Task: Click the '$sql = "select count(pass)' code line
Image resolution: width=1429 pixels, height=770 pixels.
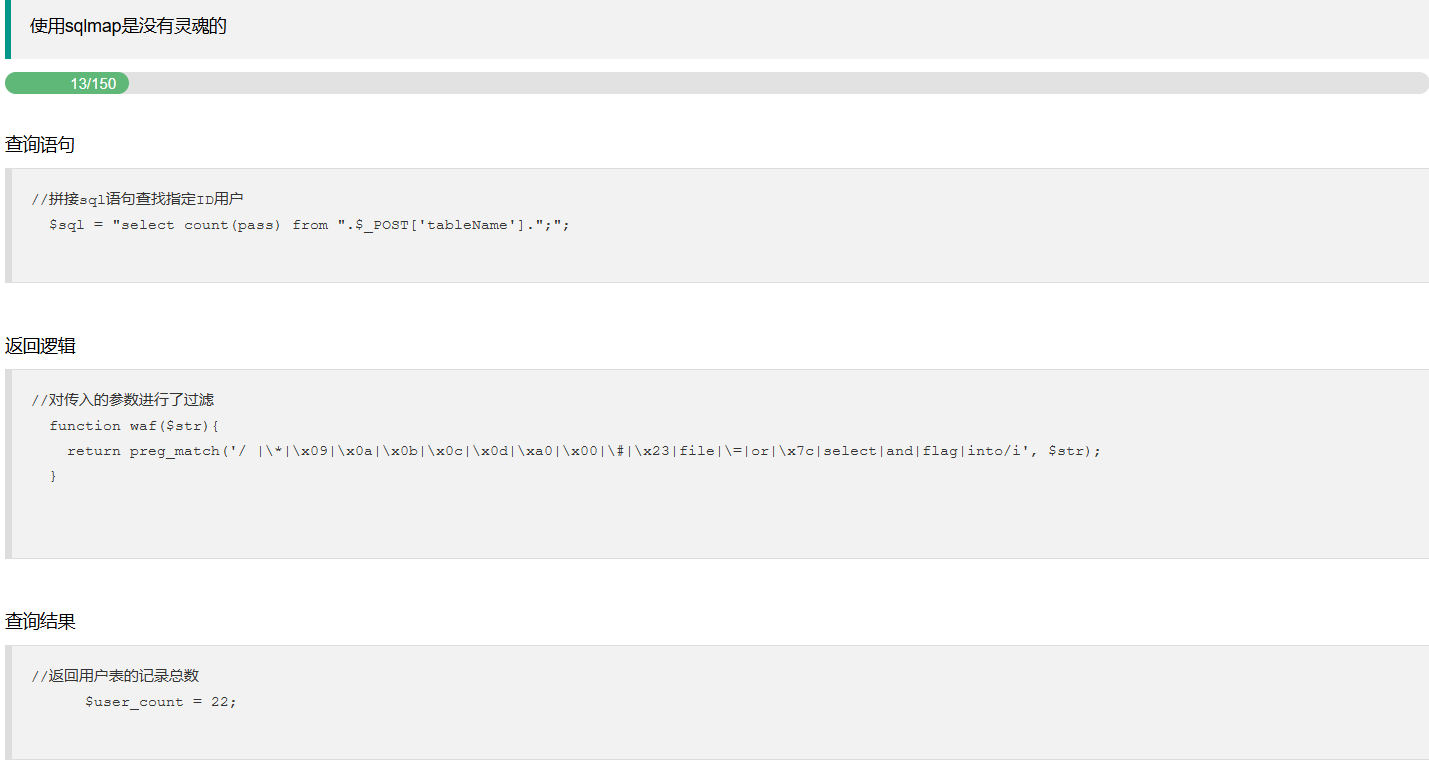Action: coord(309,225)
